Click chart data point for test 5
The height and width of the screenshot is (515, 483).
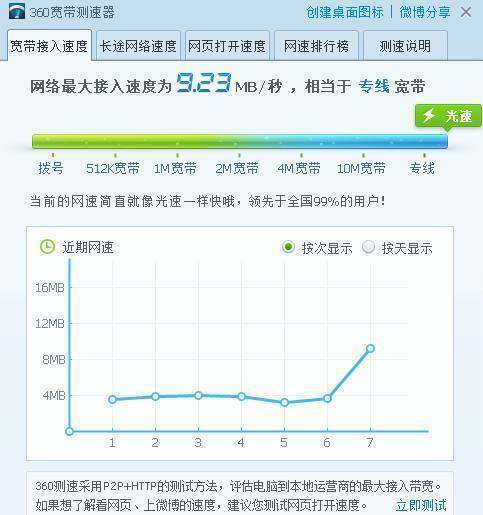284,402
